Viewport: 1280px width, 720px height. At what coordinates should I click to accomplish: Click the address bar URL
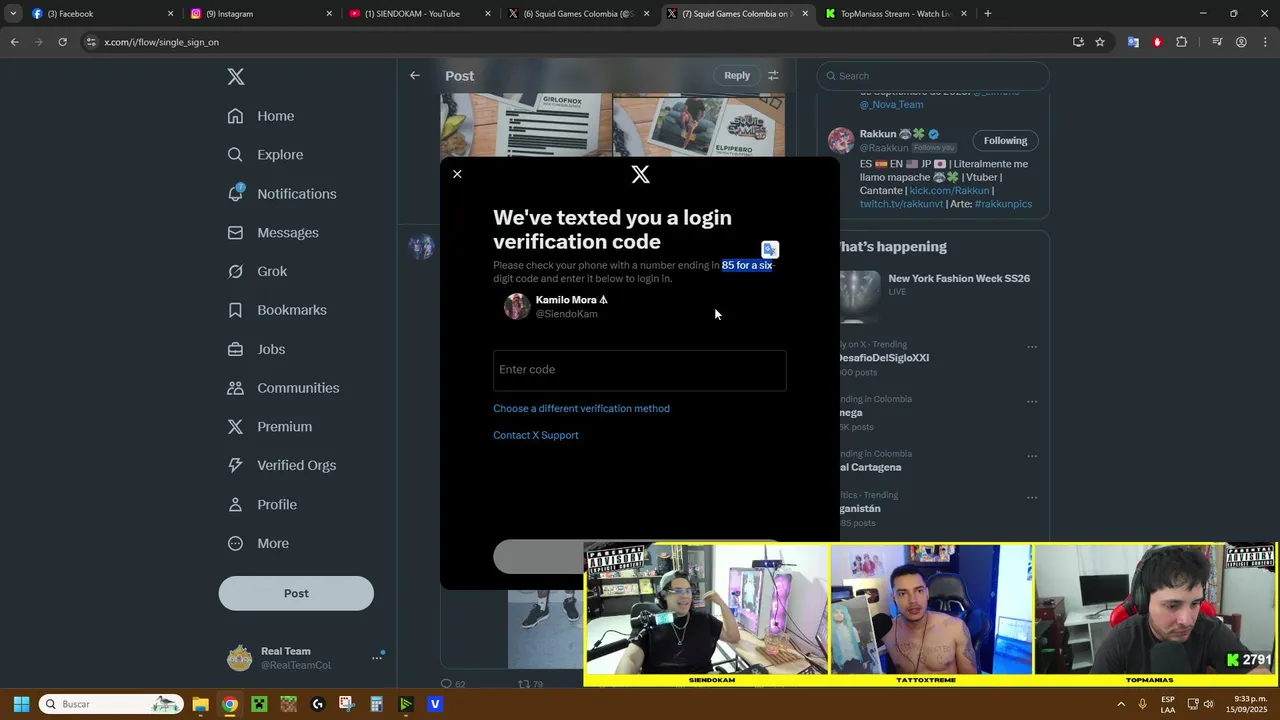point(161,42)
